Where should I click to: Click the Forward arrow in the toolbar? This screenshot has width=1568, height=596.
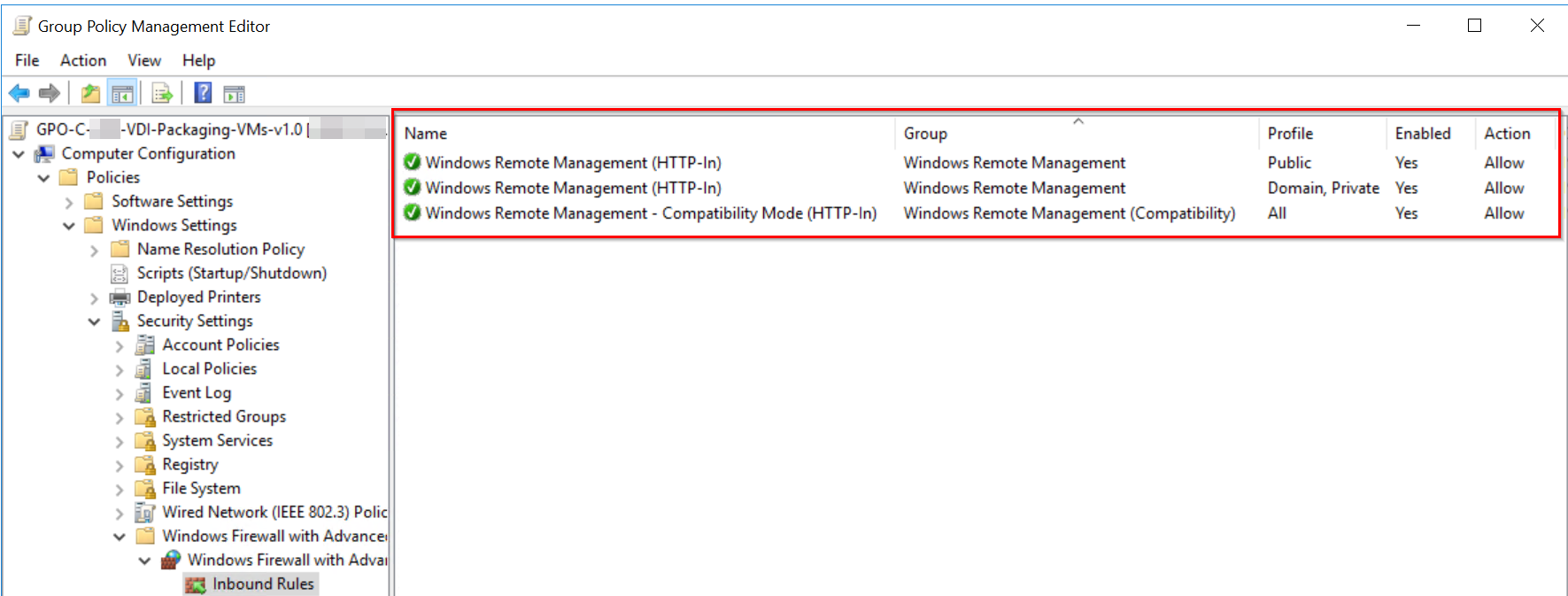pyautogui.click(x=50, y=93)
